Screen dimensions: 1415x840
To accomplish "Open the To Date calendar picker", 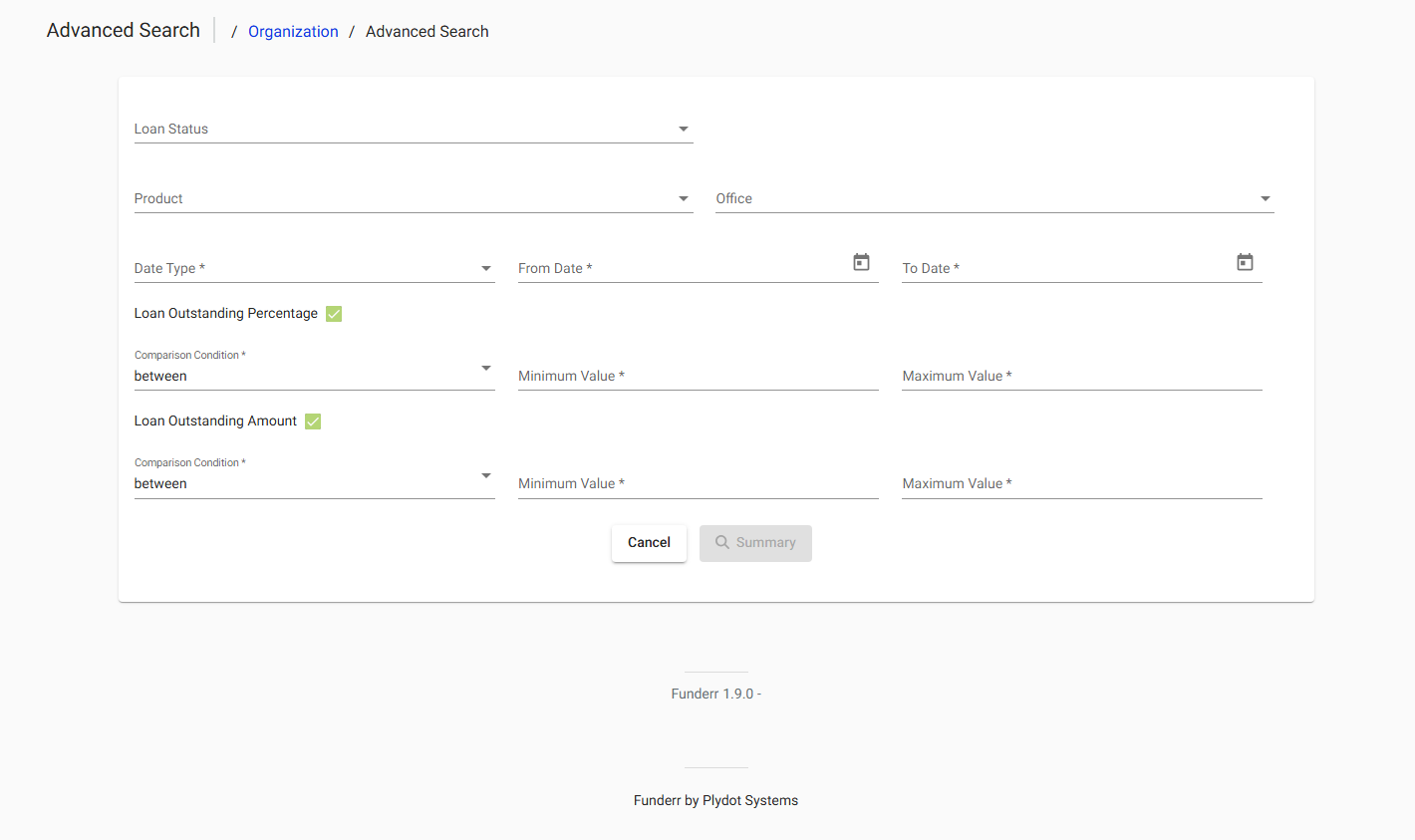I will 1245,262.
